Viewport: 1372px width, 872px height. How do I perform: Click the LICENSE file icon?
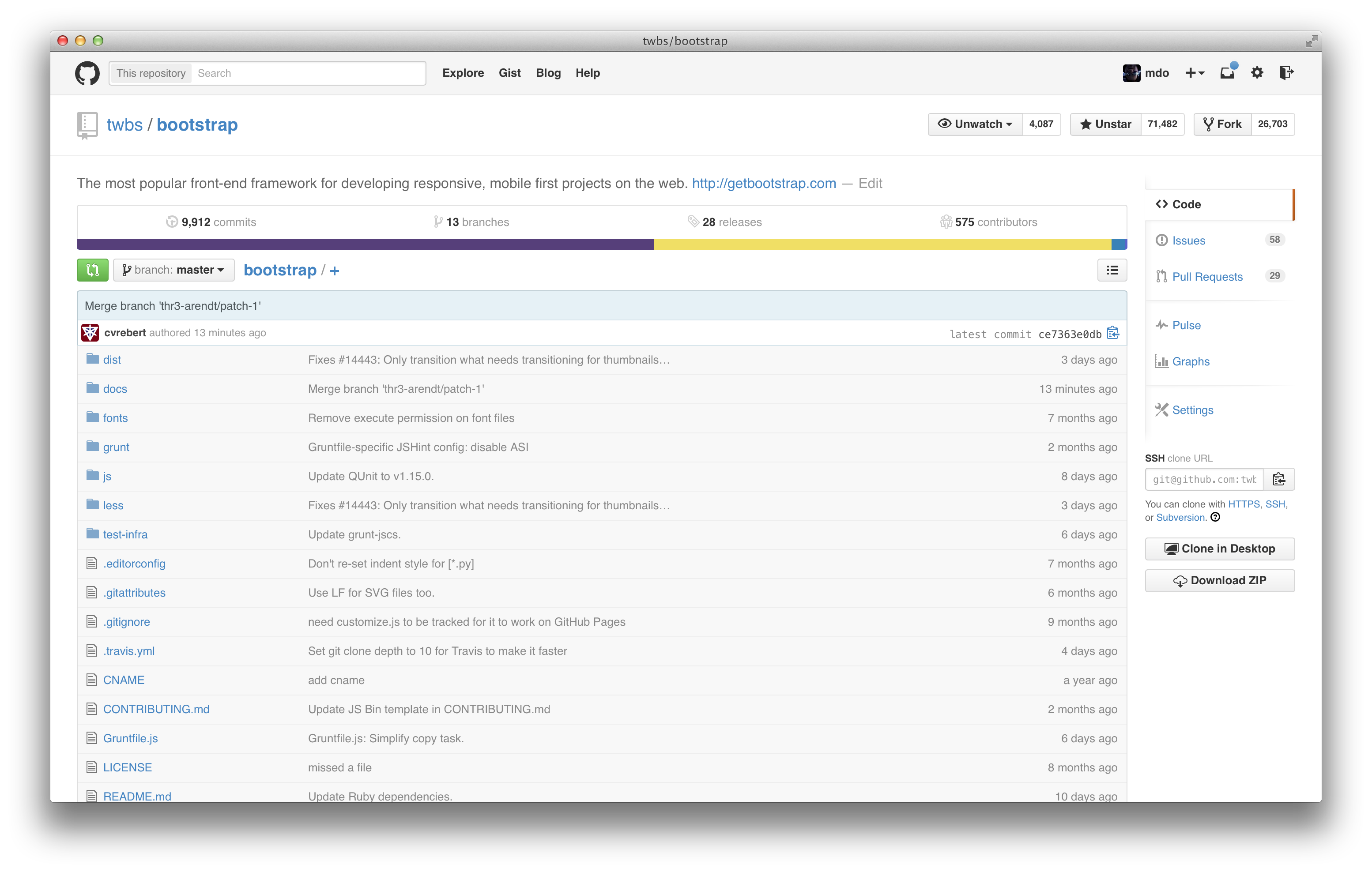[92, 767]
